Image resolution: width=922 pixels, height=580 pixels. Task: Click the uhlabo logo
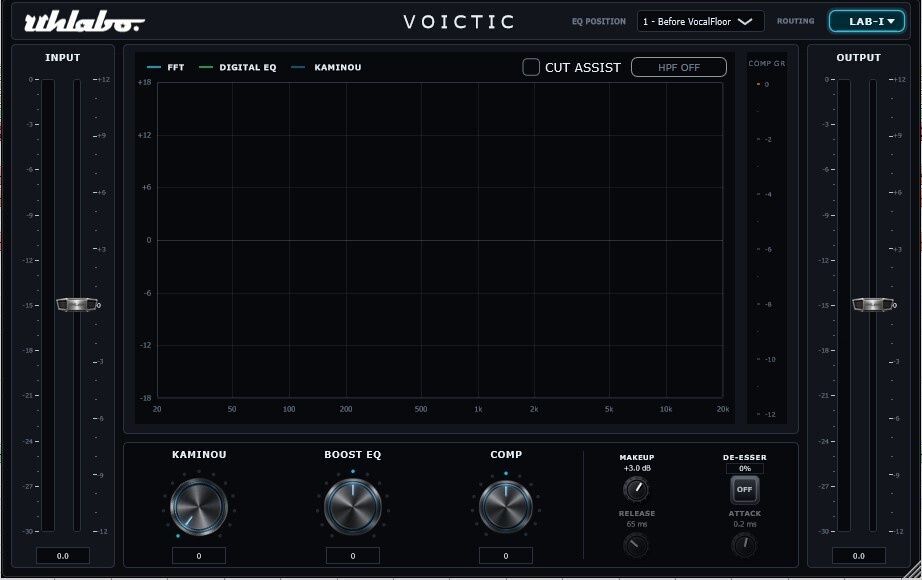click(x=84, y=22)
